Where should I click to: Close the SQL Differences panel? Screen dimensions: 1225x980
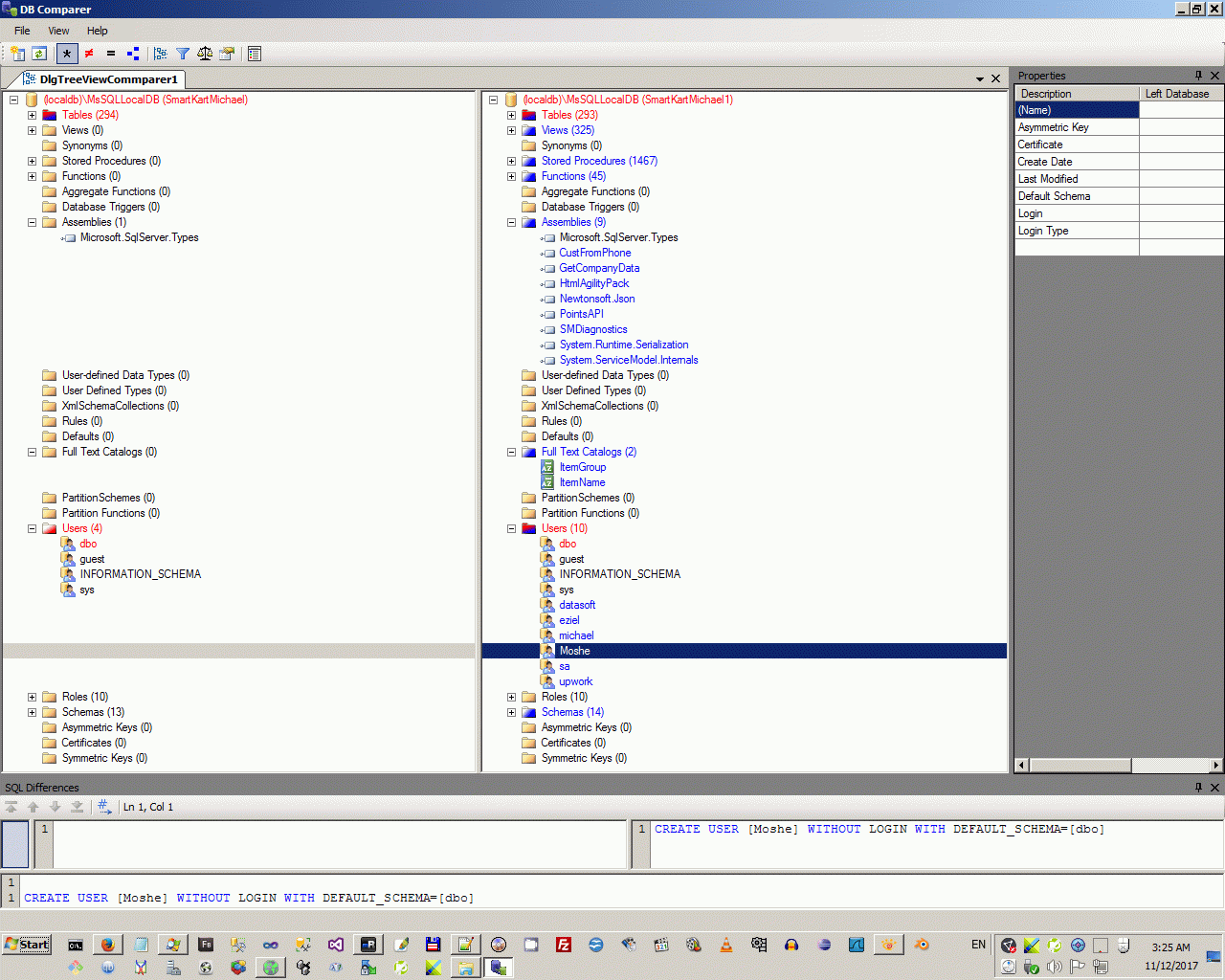(x=1214, y=787)
